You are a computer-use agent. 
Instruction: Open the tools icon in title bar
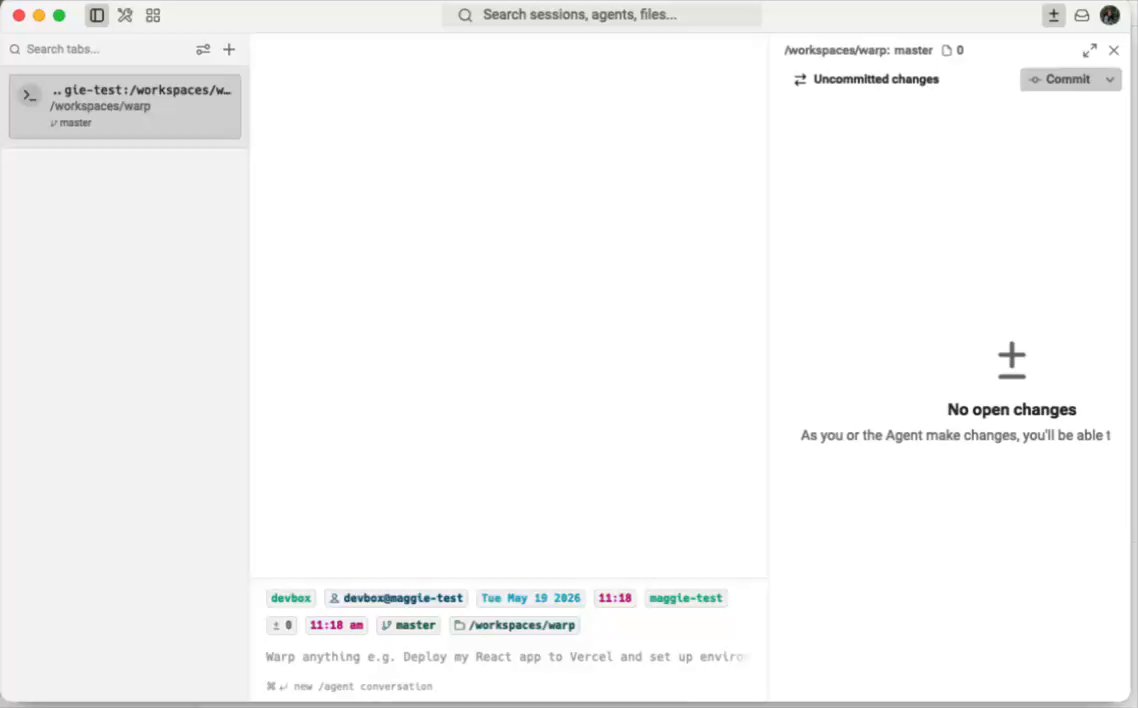click(x=125, y=15)
